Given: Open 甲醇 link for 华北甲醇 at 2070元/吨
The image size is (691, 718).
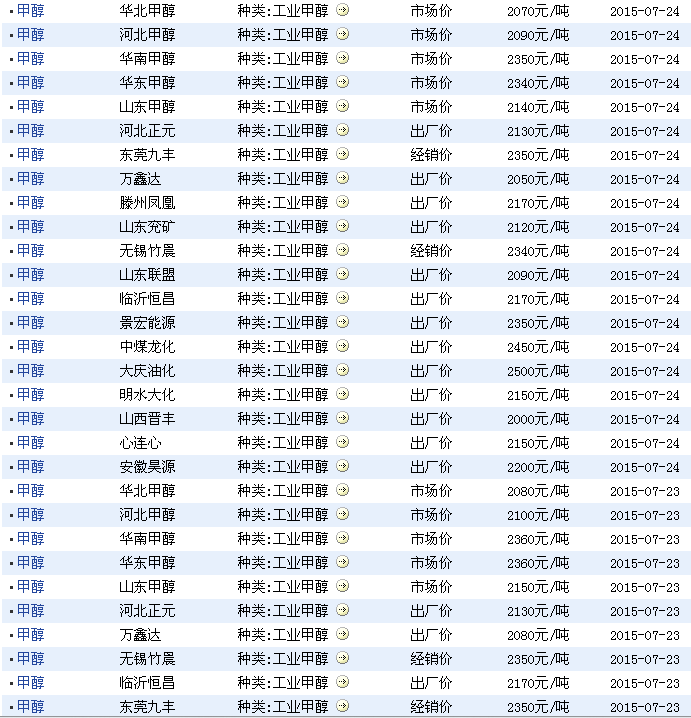Looking at the screenshot, I should pyautogui.click(x=31, y=11).
